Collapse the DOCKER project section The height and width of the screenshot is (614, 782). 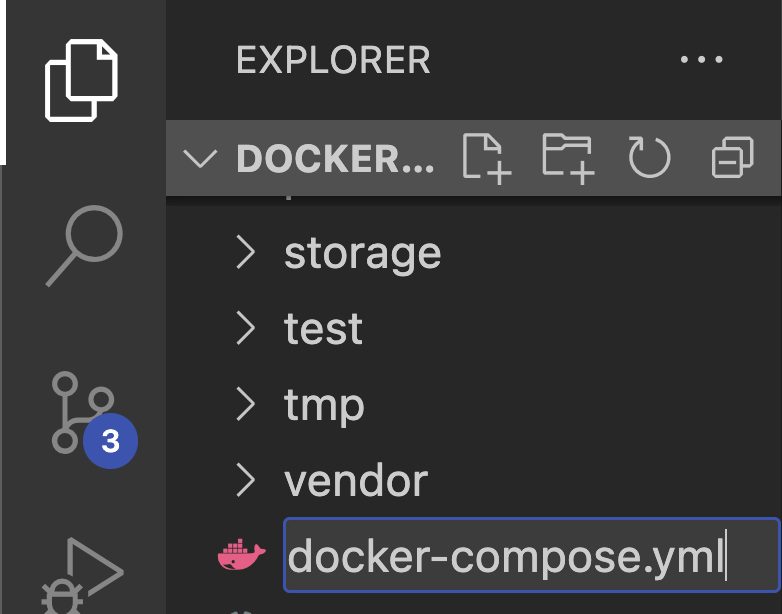click(201, 158)
